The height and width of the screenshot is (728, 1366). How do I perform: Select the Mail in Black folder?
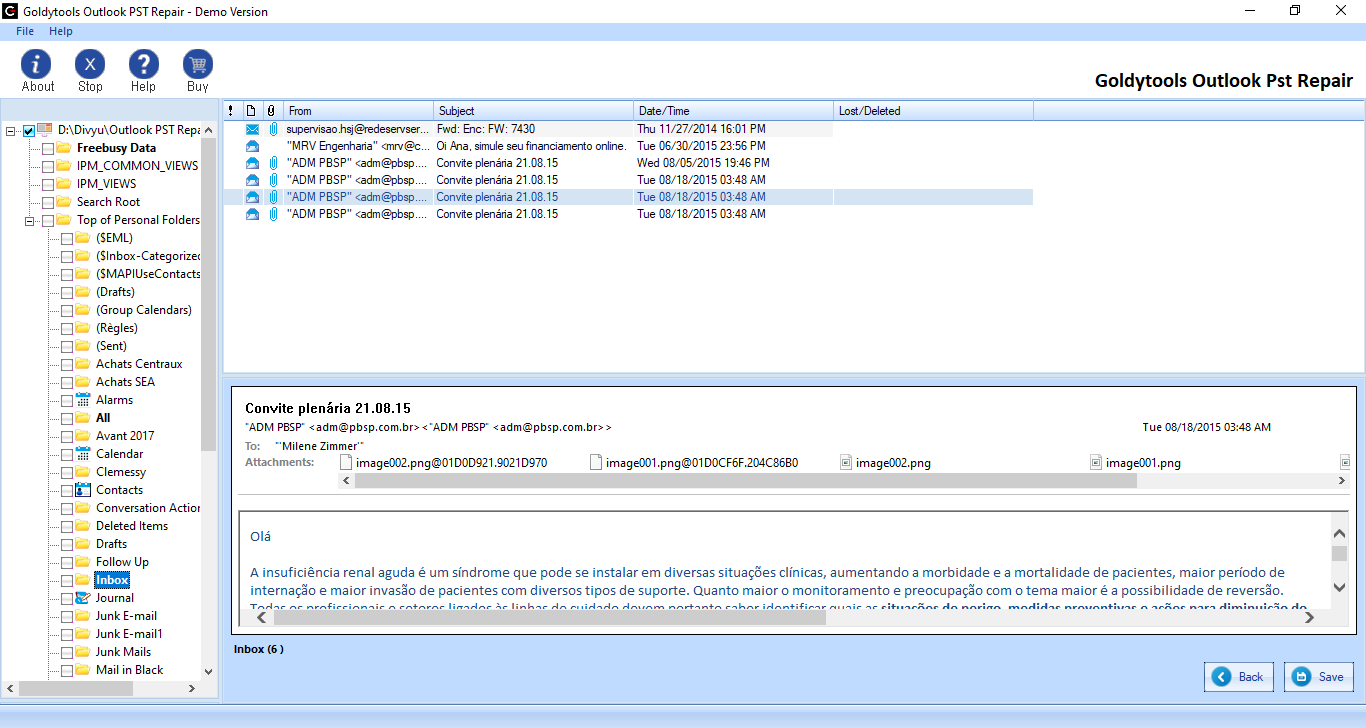(129, 670)
